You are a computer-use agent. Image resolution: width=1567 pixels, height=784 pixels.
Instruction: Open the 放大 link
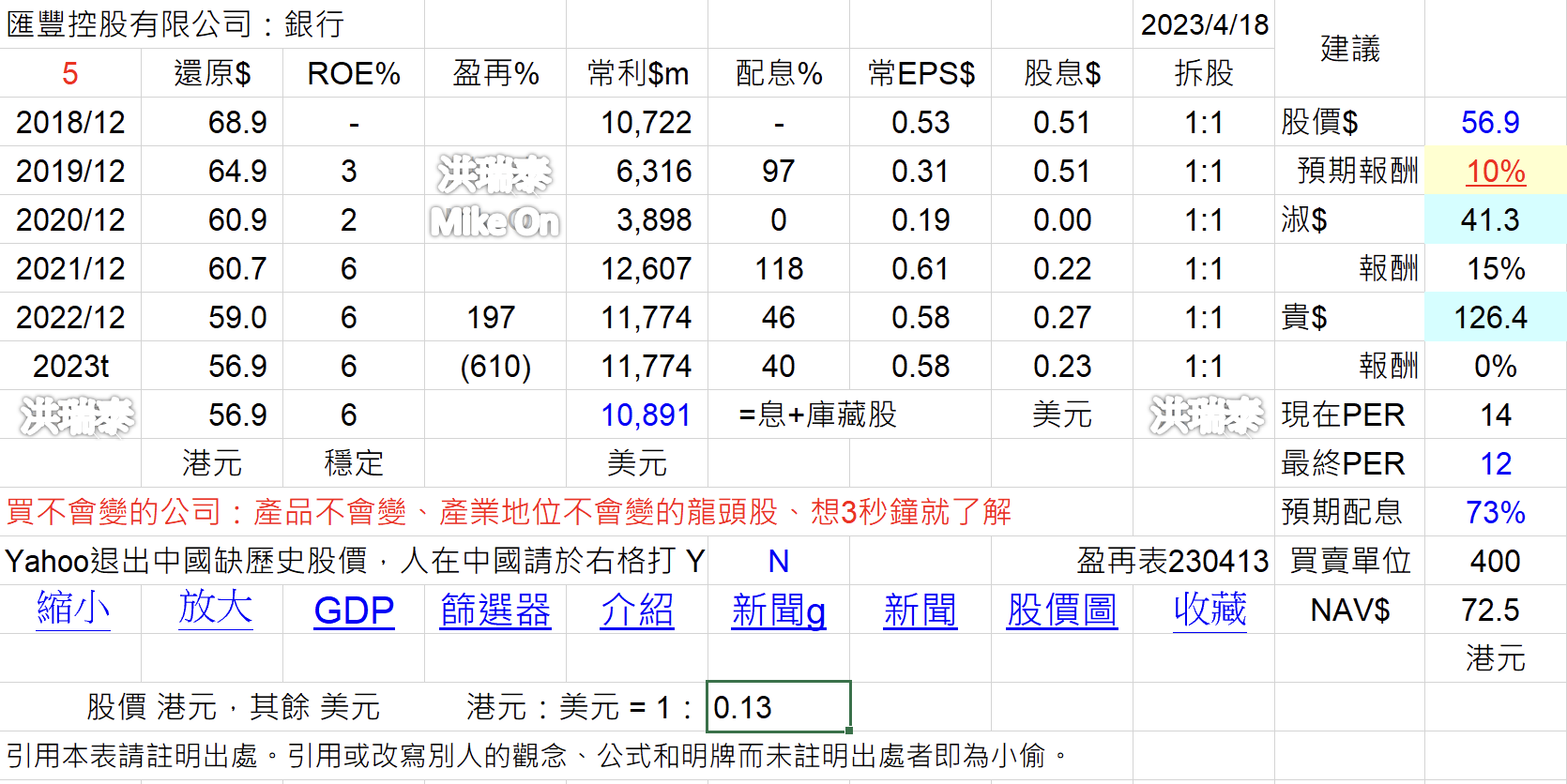click(215, 608)
